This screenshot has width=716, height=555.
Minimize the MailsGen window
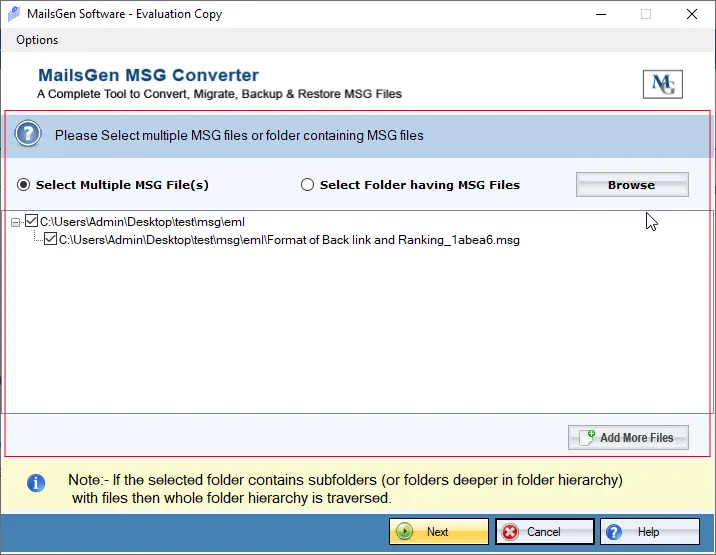coord(601,14)
